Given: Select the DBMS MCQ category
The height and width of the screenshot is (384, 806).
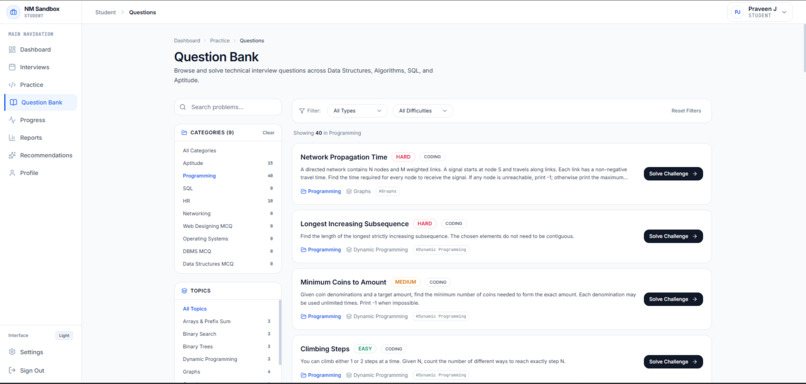Looking at the screenshot, I should (228, 251).
